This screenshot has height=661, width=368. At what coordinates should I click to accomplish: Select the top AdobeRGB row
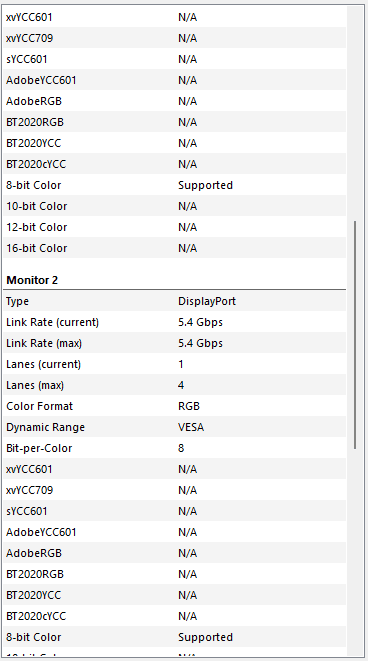pos(175,101)
